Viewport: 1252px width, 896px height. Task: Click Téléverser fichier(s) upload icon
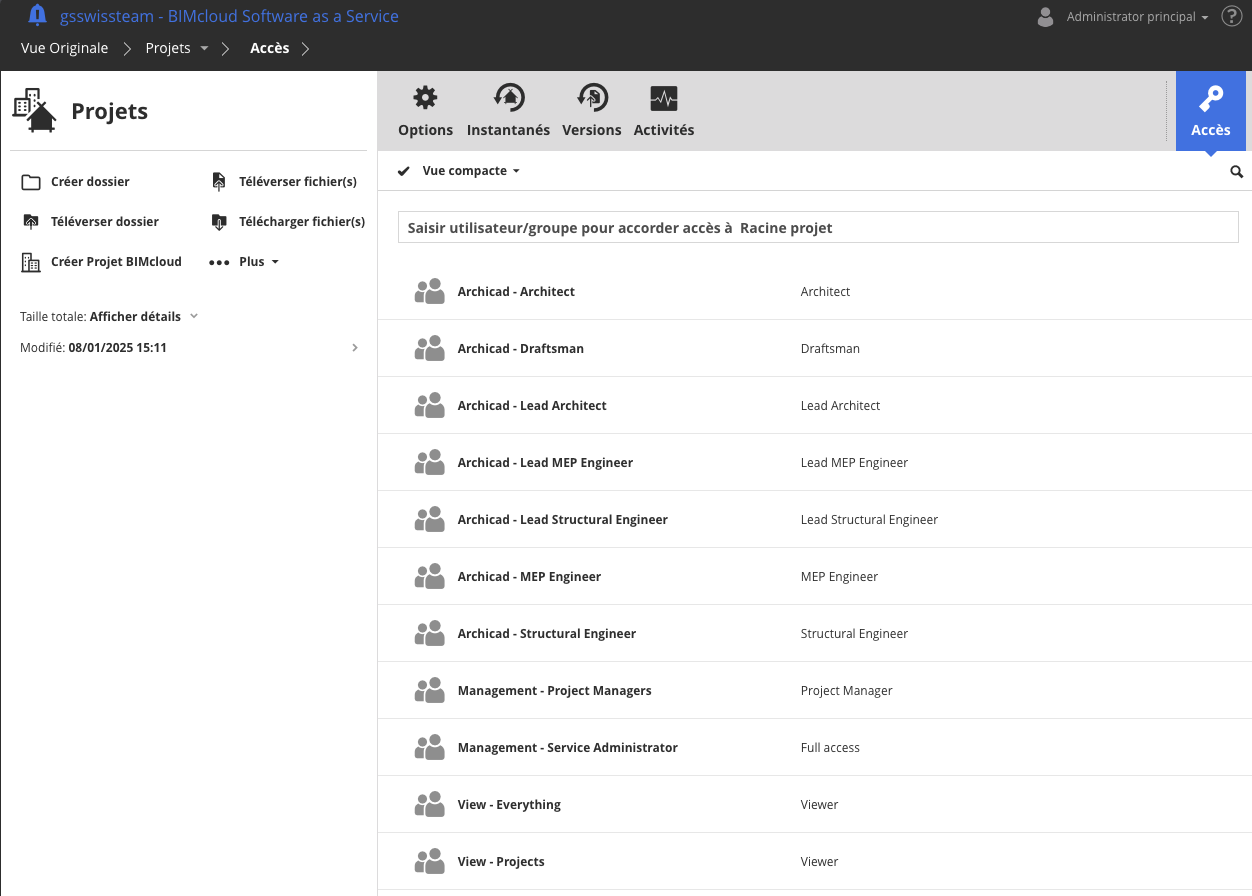219,182
